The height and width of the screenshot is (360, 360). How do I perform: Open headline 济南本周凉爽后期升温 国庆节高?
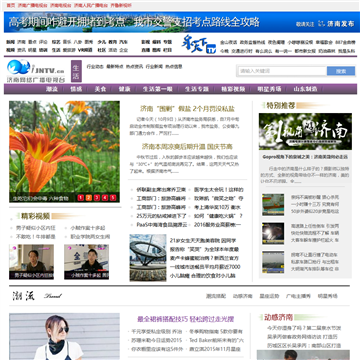click(187, 147)
